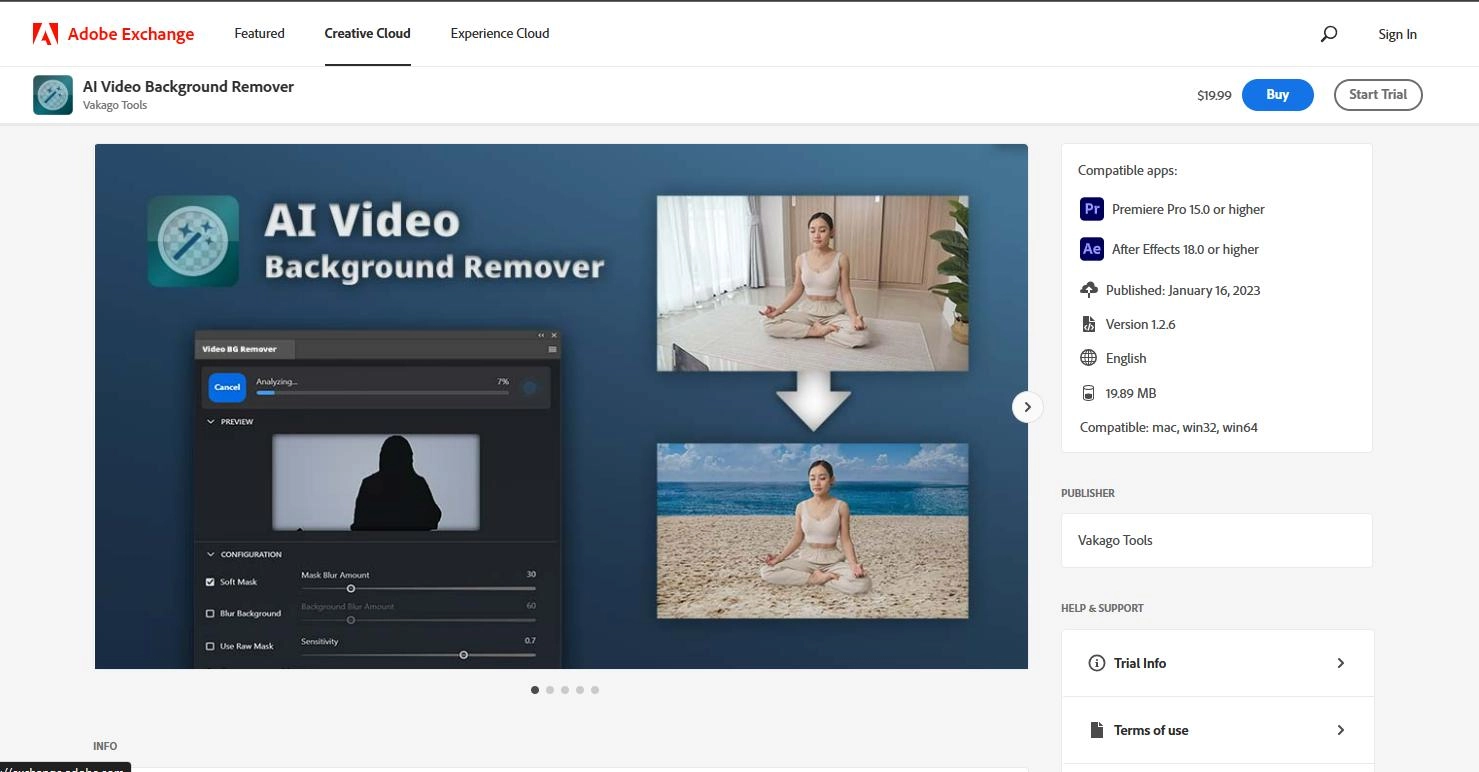Click 'Premiere Pro 15.0 or higher' text
Viewport: 1479px width, 772px height.
tap(1188, 209)
